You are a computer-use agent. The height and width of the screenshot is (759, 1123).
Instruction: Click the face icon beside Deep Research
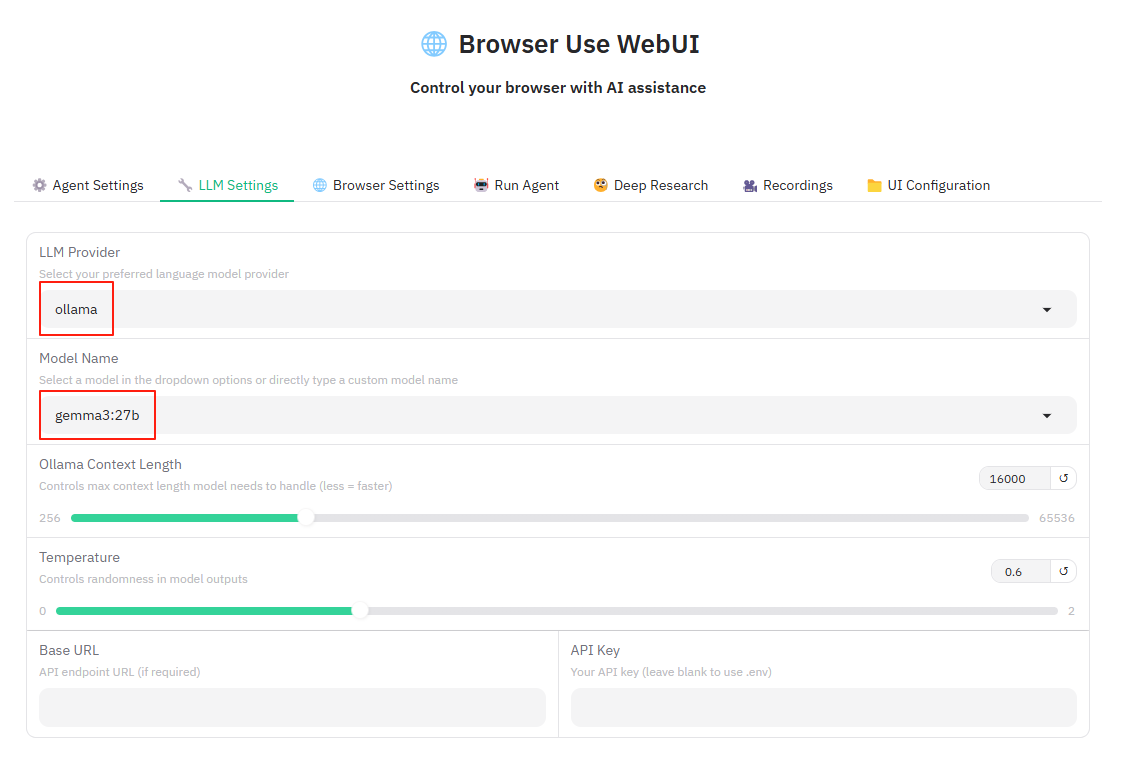[599, 185]
